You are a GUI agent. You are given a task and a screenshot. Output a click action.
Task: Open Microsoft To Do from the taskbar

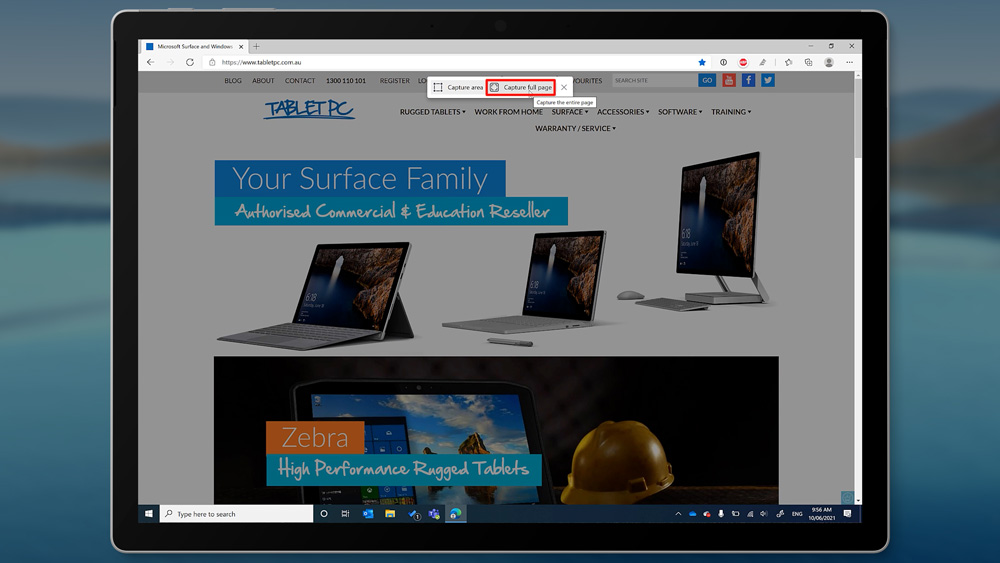click(413, 514)
